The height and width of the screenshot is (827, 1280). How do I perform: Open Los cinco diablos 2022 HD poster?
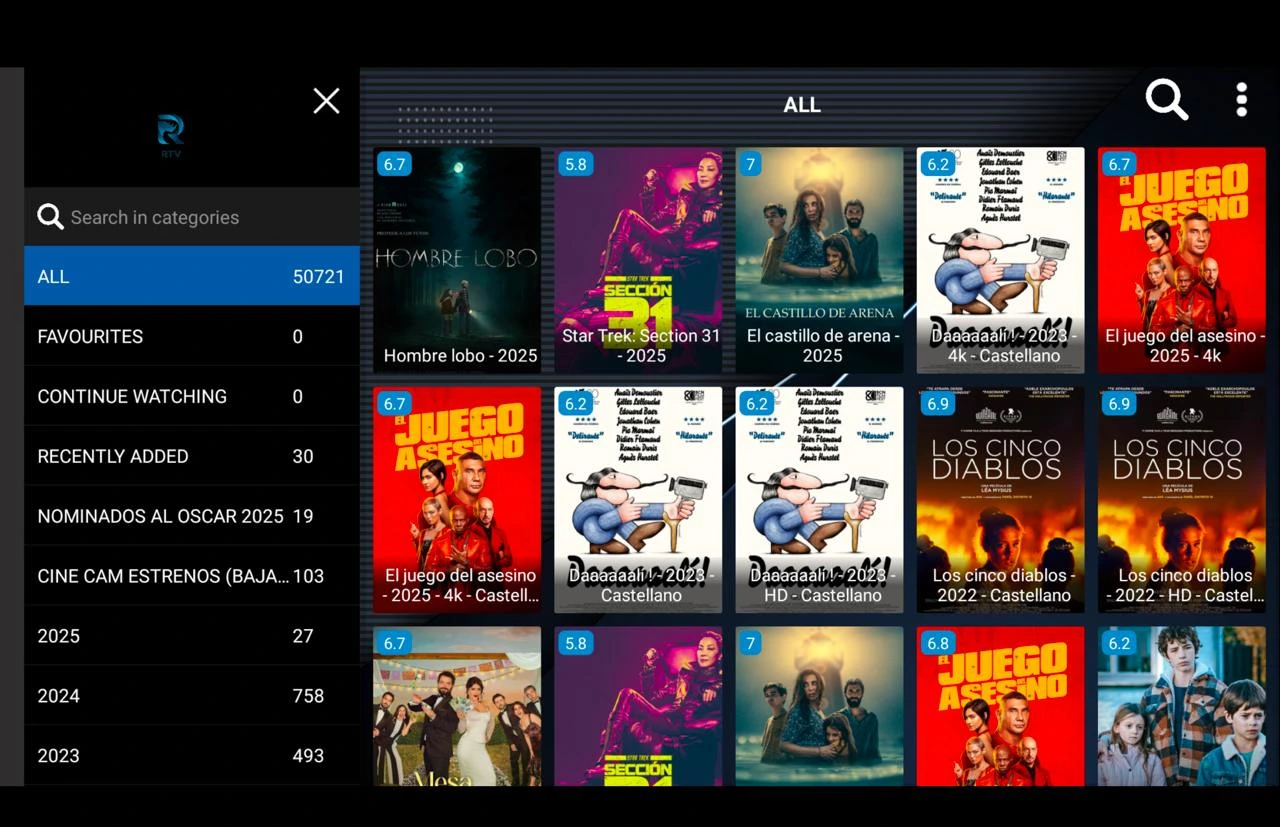[1182, 500]
